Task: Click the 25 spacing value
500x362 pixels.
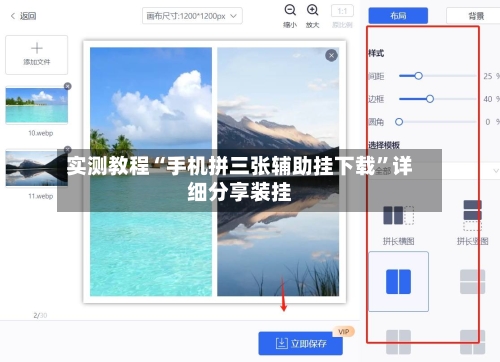Action: [488, 76]
